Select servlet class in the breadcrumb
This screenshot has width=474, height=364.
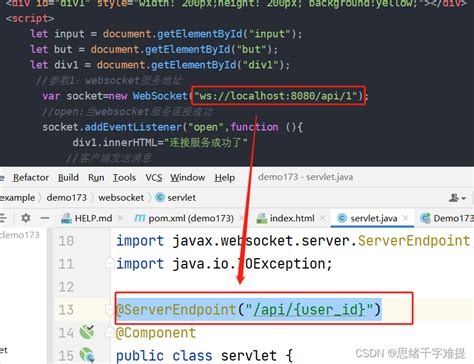182,198
